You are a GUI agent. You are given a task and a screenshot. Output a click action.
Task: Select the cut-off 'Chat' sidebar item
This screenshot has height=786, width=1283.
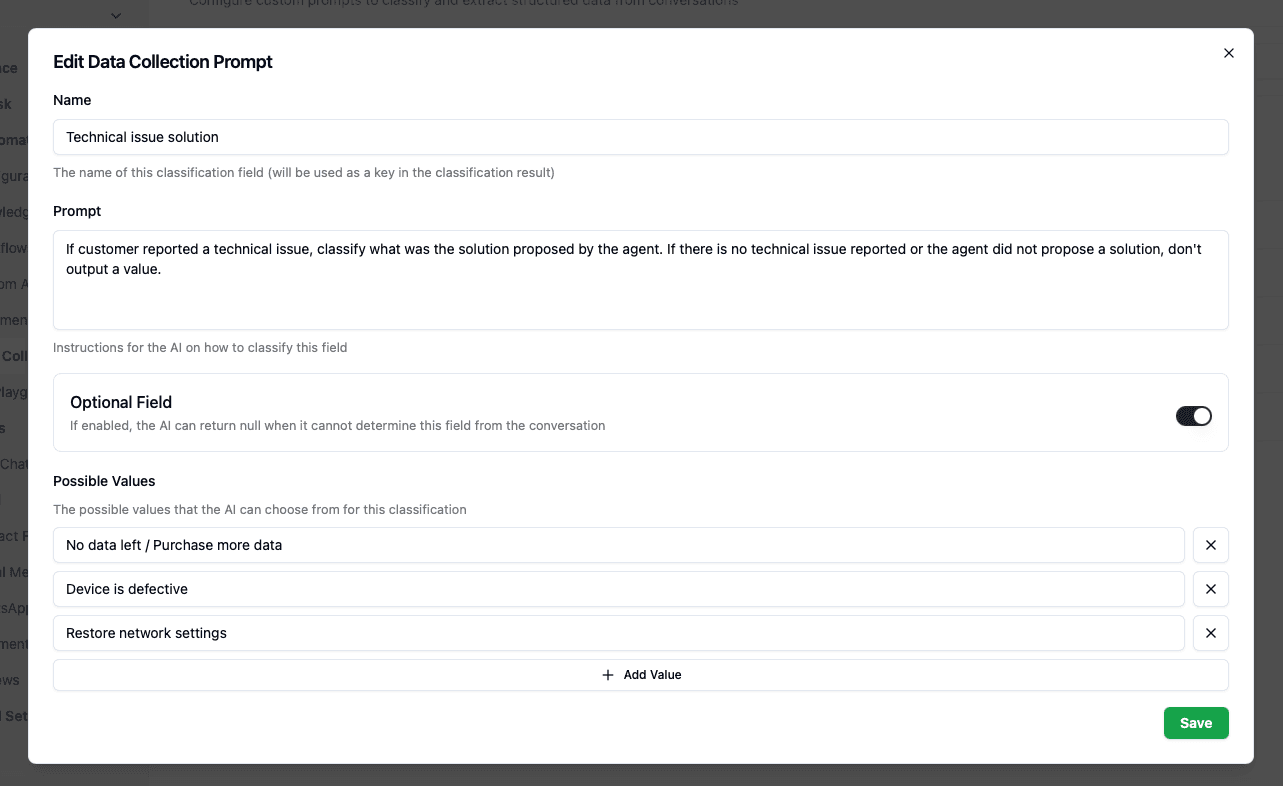14,464
